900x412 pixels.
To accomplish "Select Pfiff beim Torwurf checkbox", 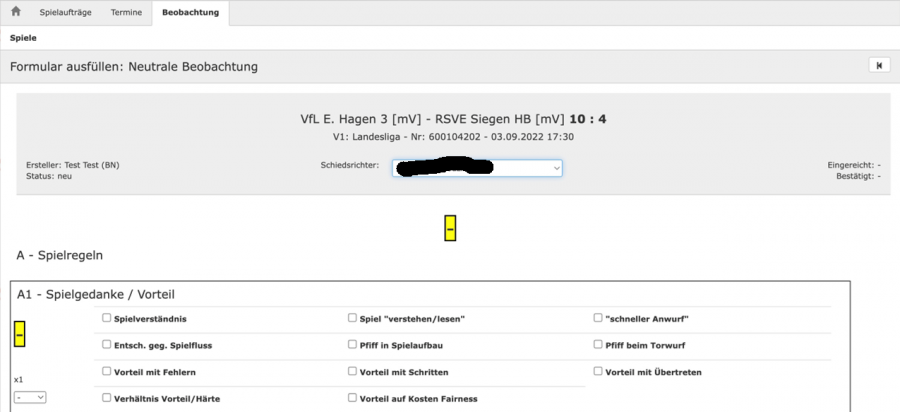I will tap(598, 344).
